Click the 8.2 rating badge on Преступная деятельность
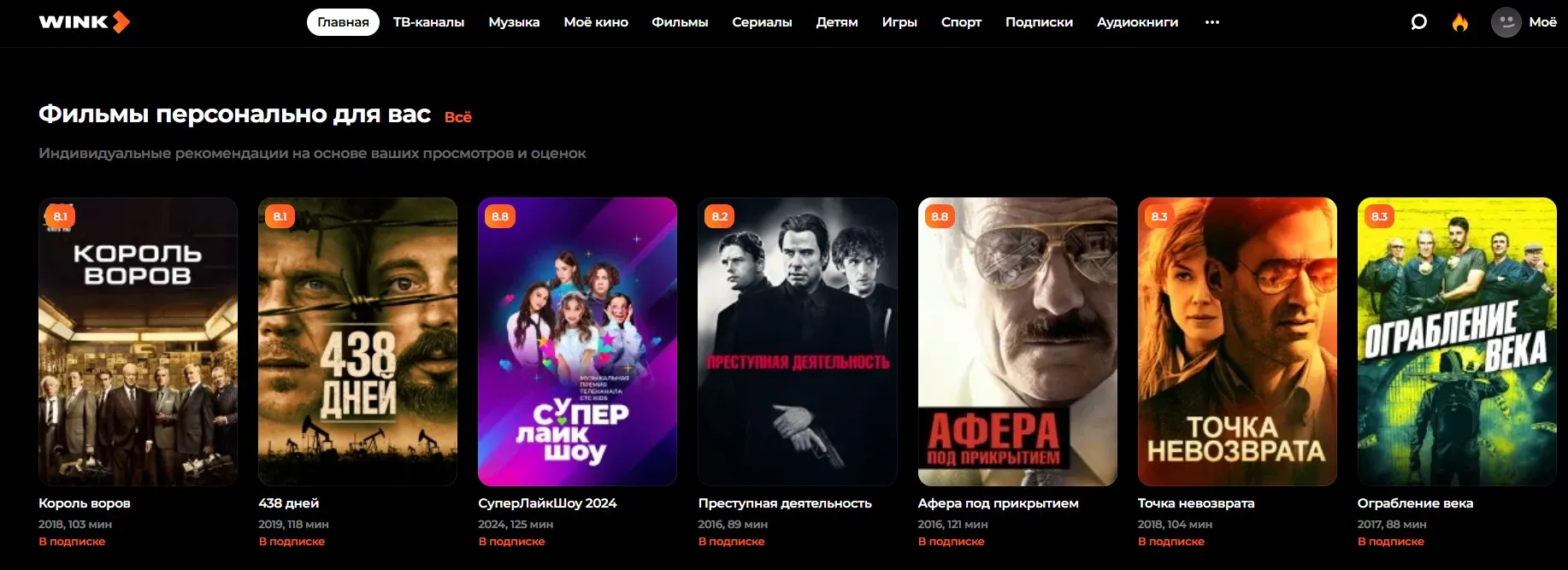This screenshot has width=1568, height=570. pyautogui.click(x=720, y=216)
